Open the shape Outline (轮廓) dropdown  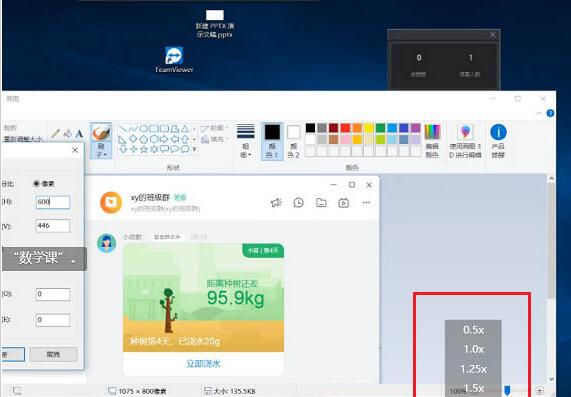click(x=214, y=128)
